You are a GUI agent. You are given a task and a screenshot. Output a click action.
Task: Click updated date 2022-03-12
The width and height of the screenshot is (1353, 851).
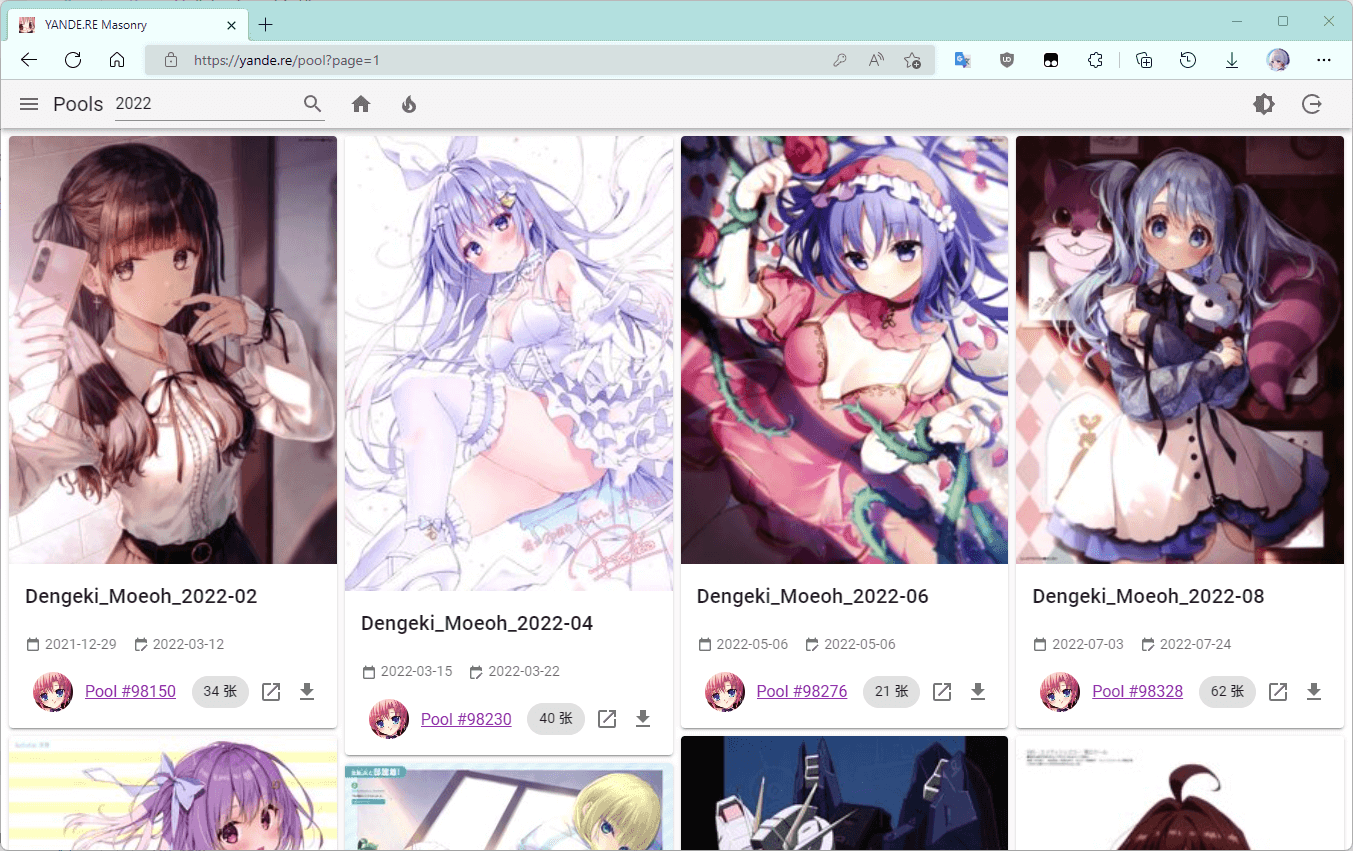[188, 644]
